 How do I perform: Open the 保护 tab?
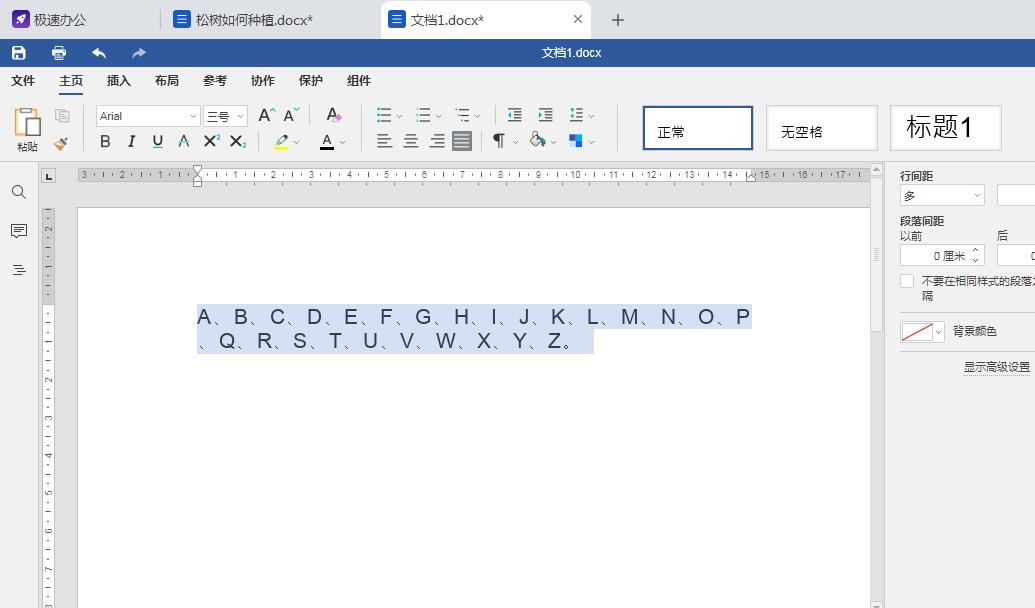pyautogui.click(x=311, y=81)
